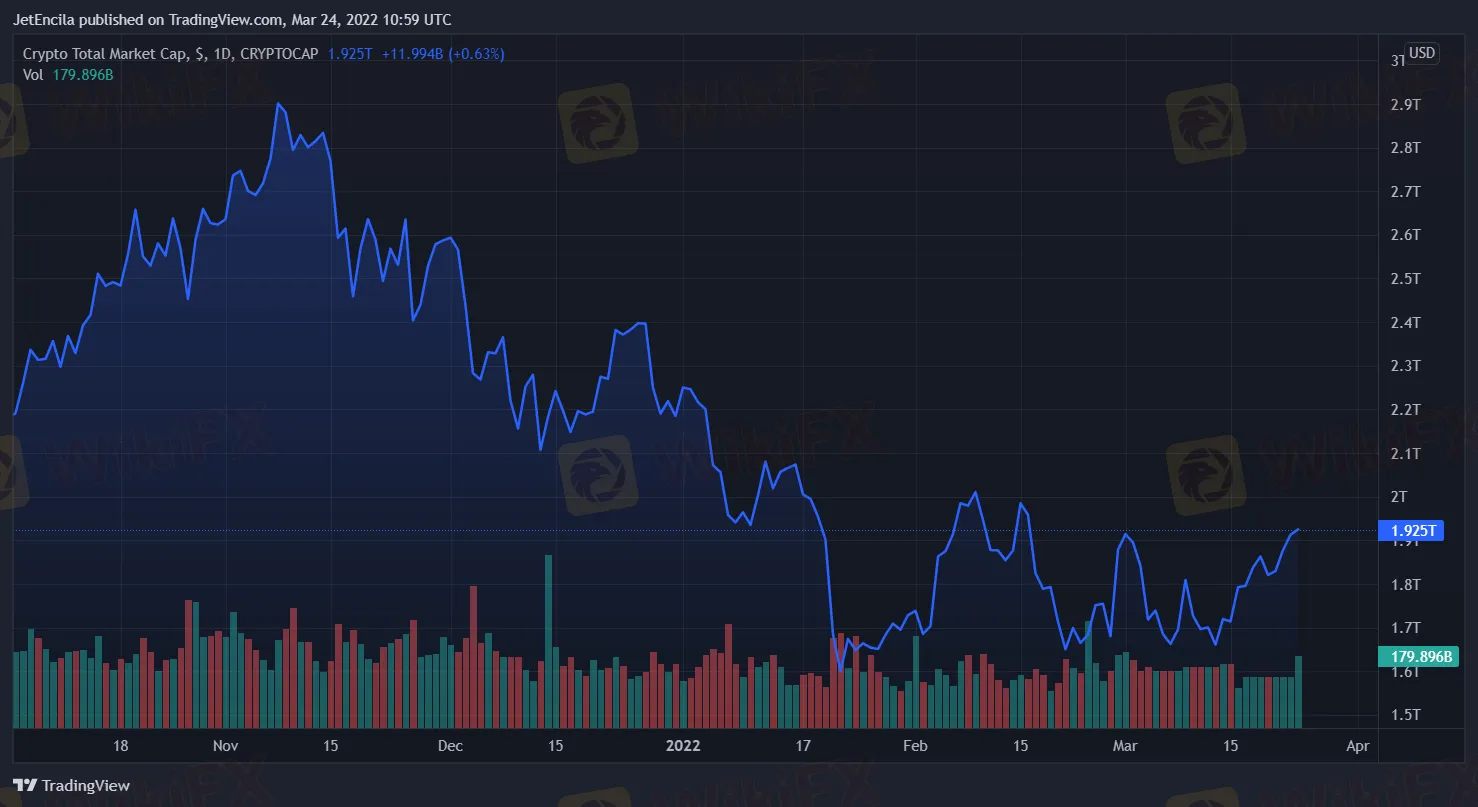
Task: Click the 1D interval in the legend
Action: coord(222,54)
